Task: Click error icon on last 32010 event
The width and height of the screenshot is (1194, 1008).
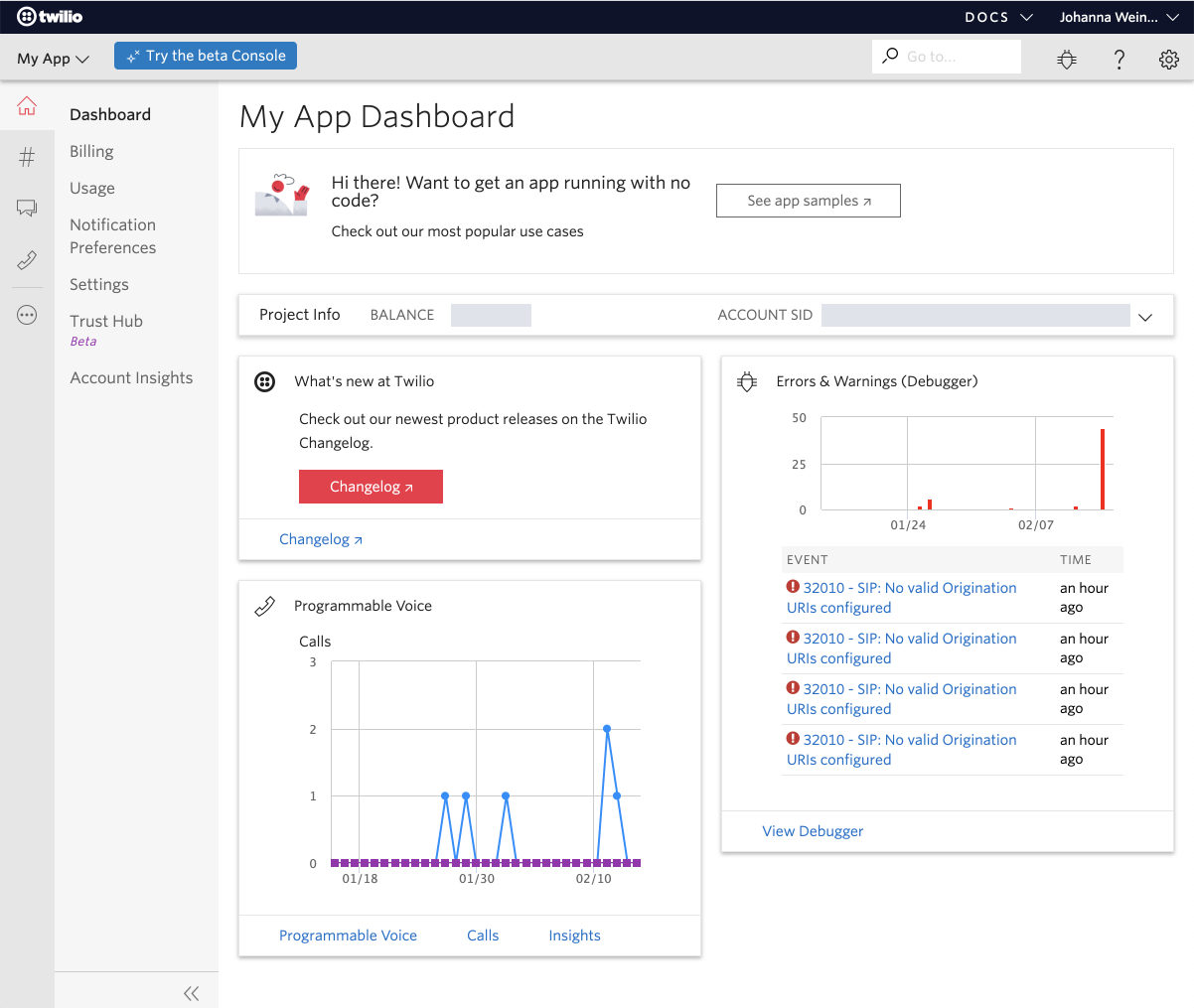Action: (793, 739)
